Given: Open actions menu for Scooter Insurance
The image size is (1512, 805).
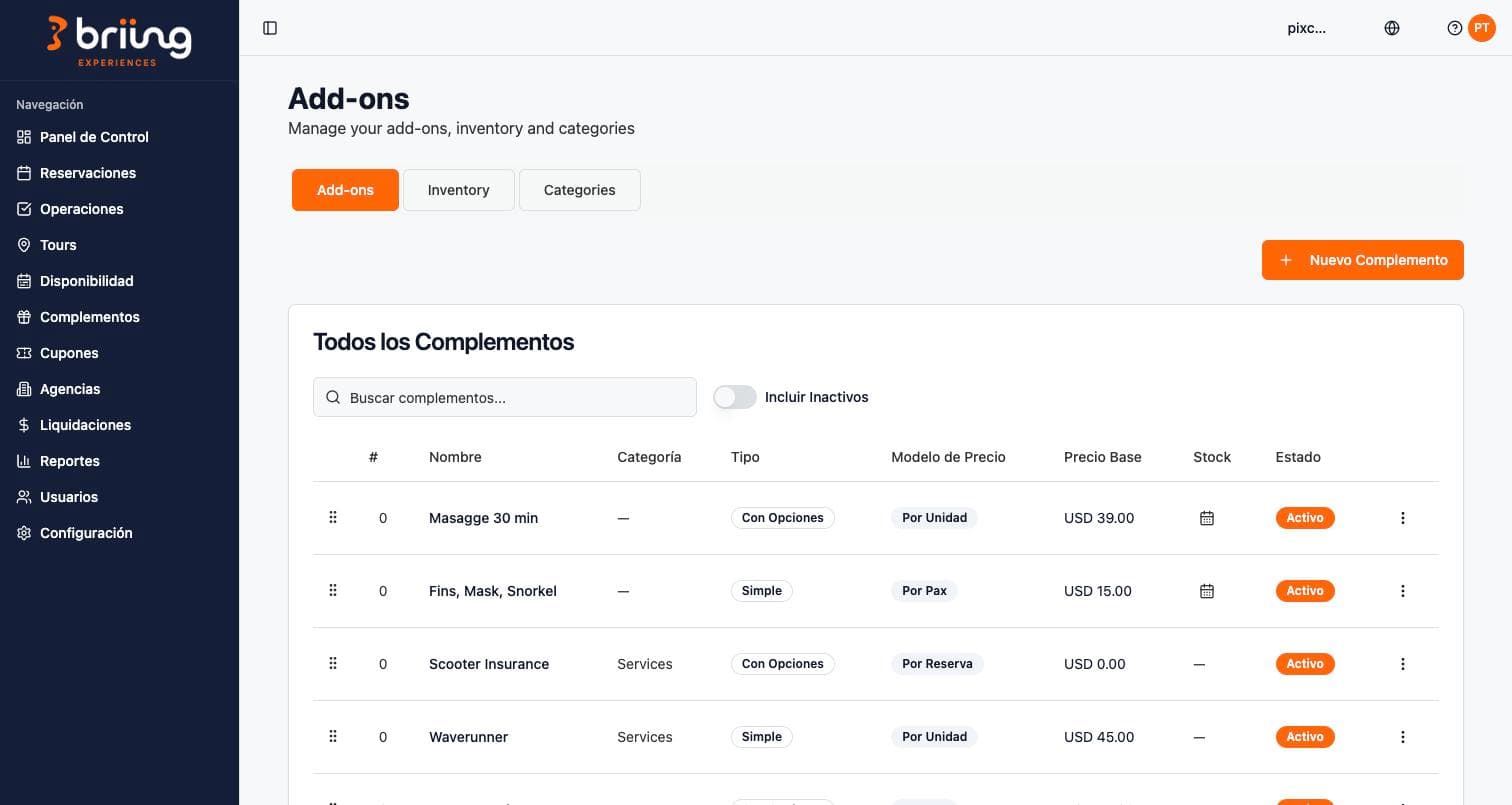Looking at the screenshot, I should click(1403, 664).
